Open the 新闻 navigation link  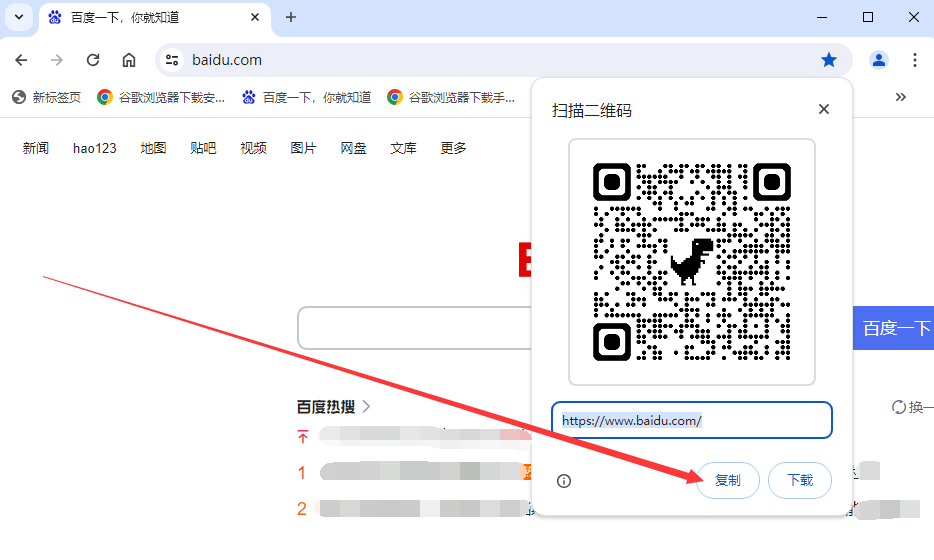36,148
